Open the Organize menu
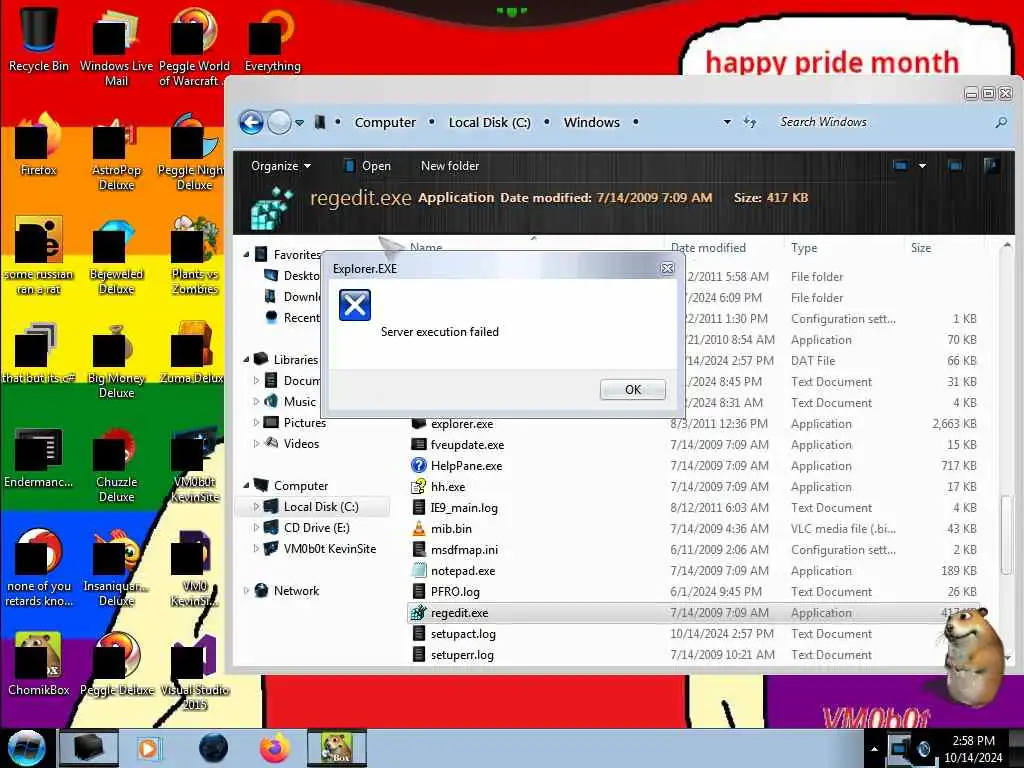The image size is (1024, 768). [x=281, y=166]
